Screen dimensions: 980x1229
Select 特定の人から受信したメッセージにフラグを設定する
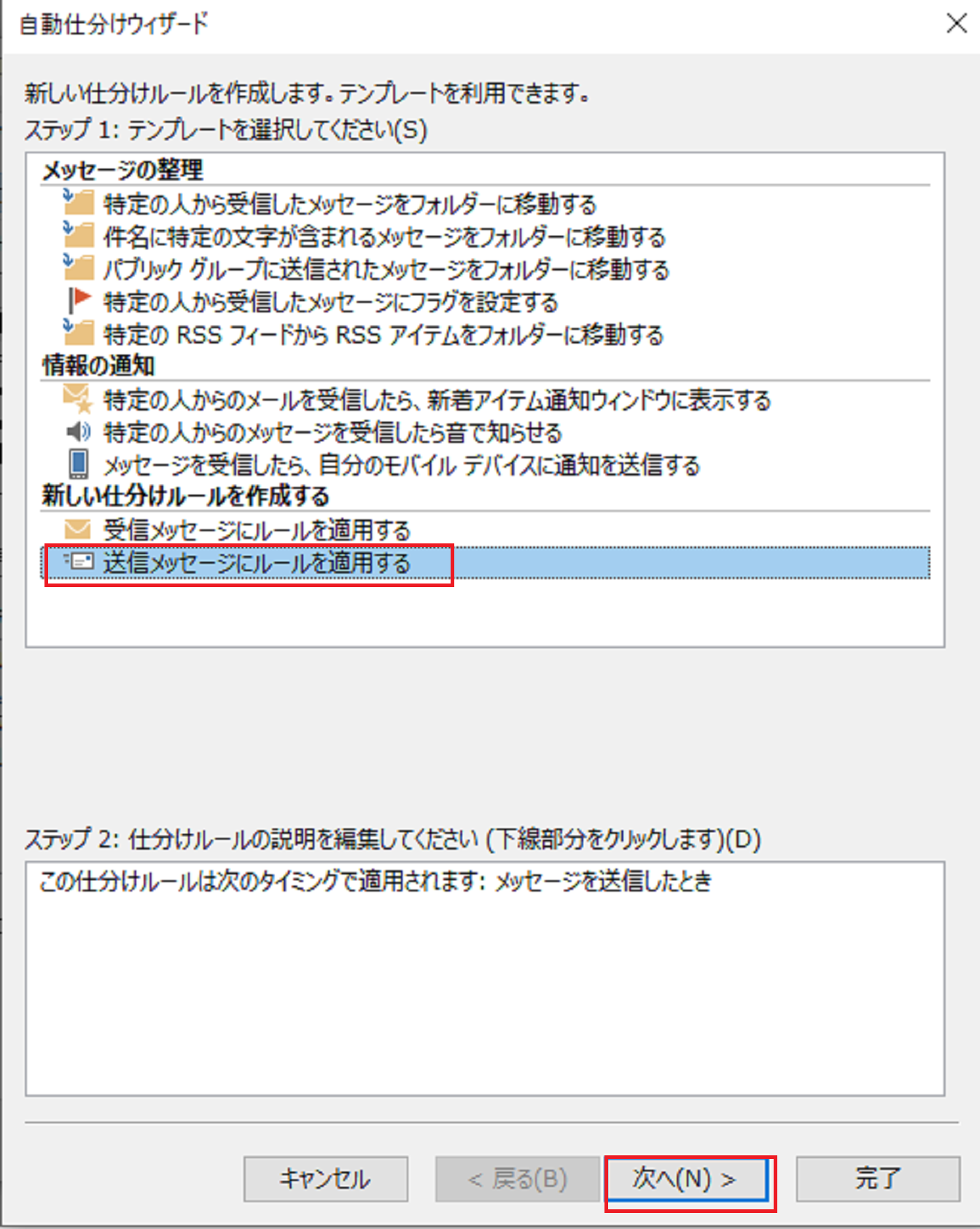[x=330, y=301]
